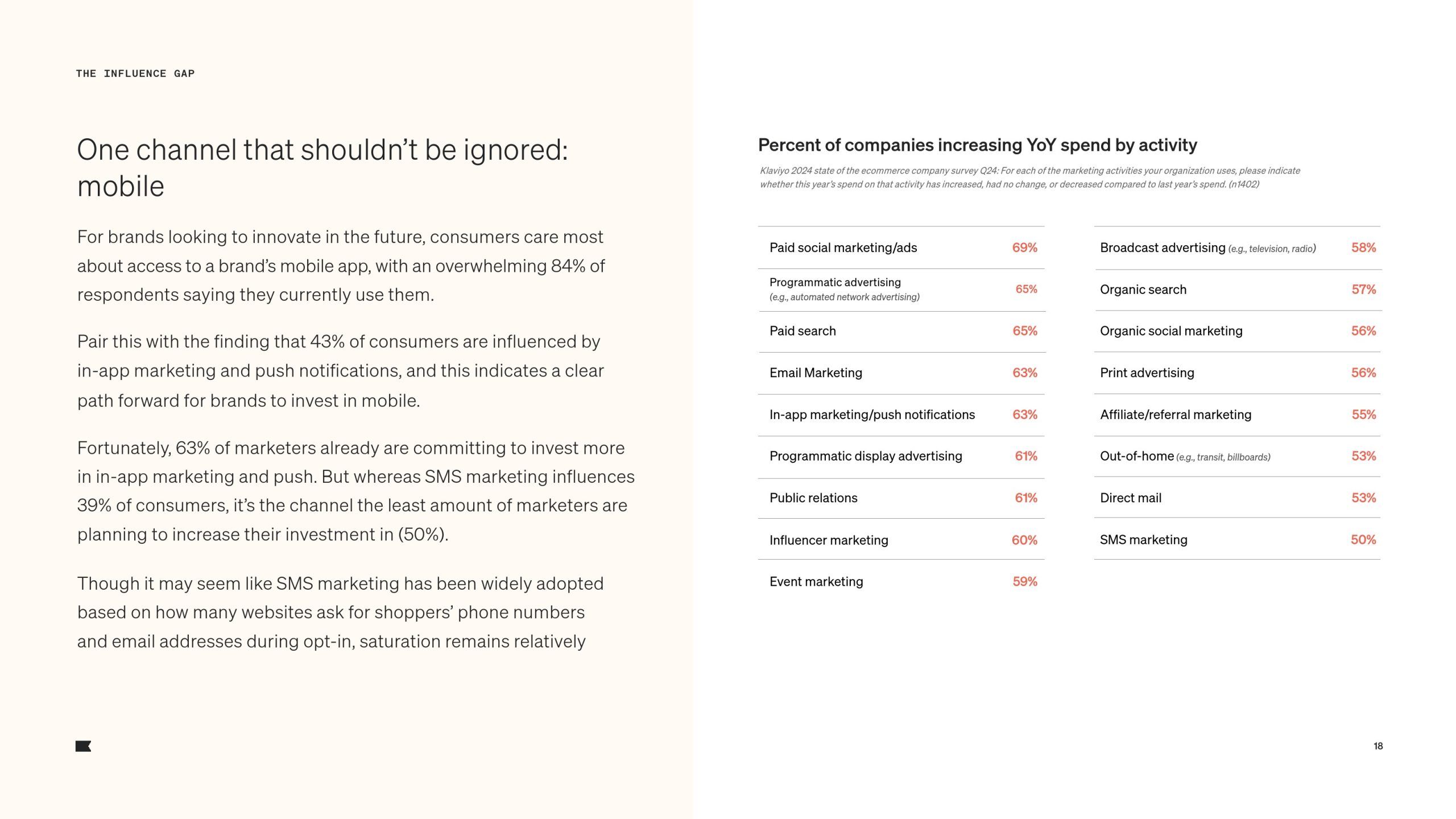Click the In-app marketing/push notifications row
This screenshot has width=1456, height=819.
coord(901,415)
